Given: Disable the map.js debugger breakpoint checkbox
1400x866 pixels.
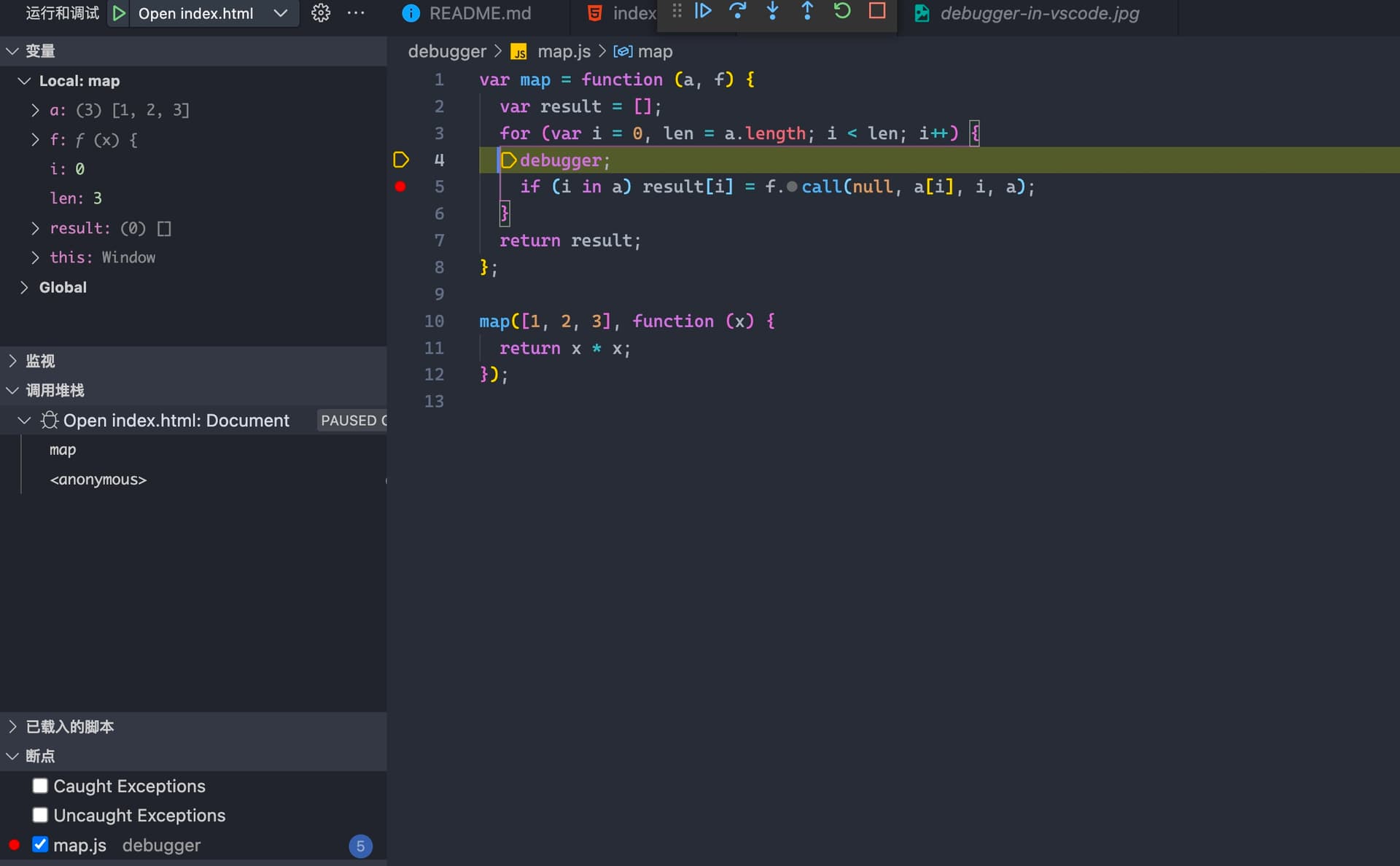Looking at the screenshot, I should click(x=40, y=844).
